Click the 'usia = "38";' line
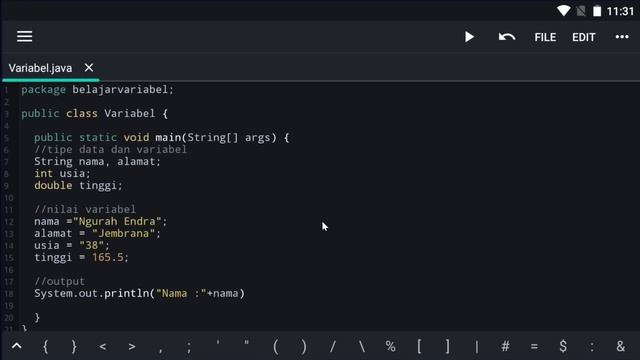The image size is (640, 360). [x=72, y=245]
